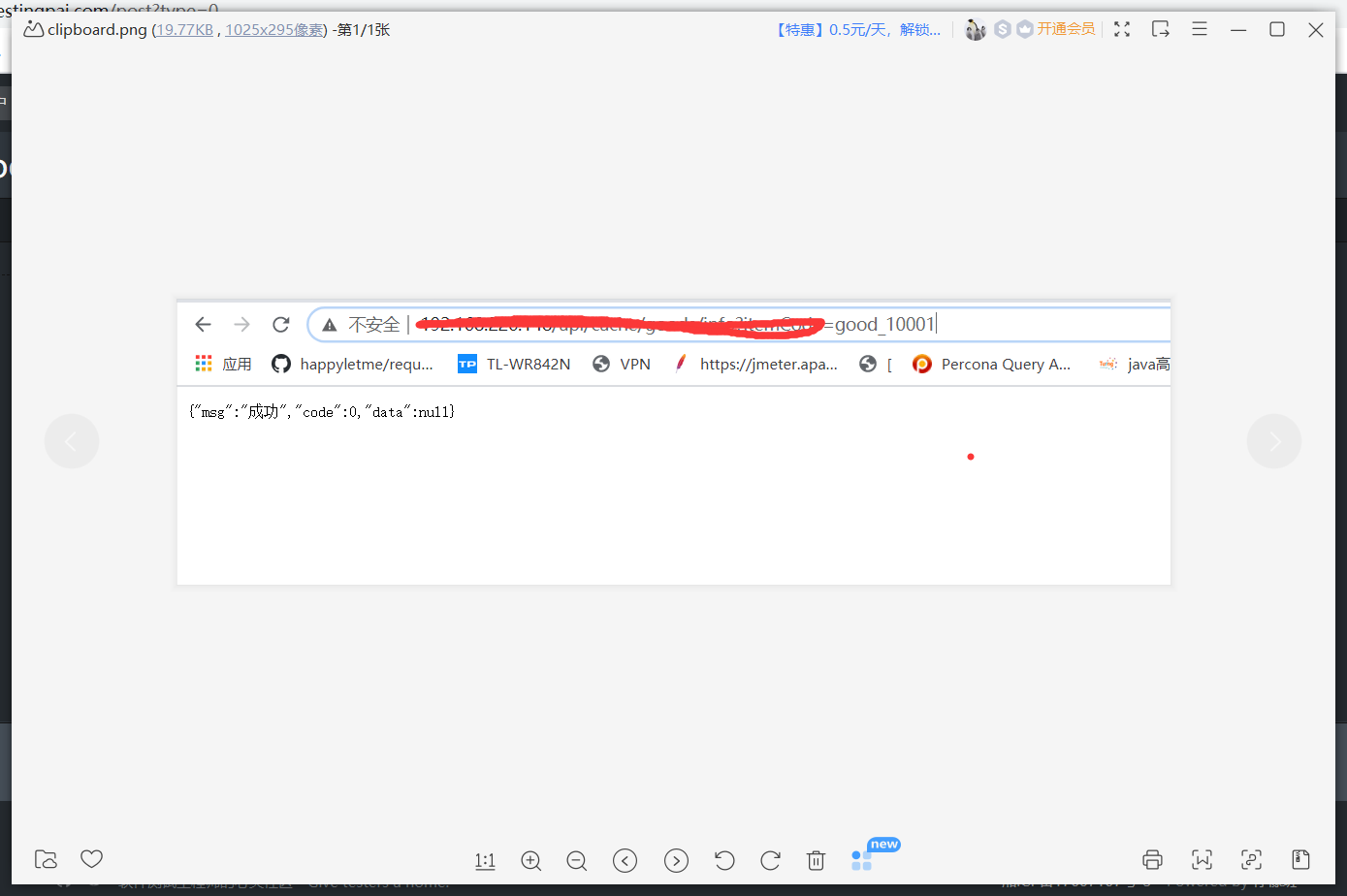Click the 开通会员 membership link
The height and width of the screenshot is (896, 1347).
click(1066, 29)
